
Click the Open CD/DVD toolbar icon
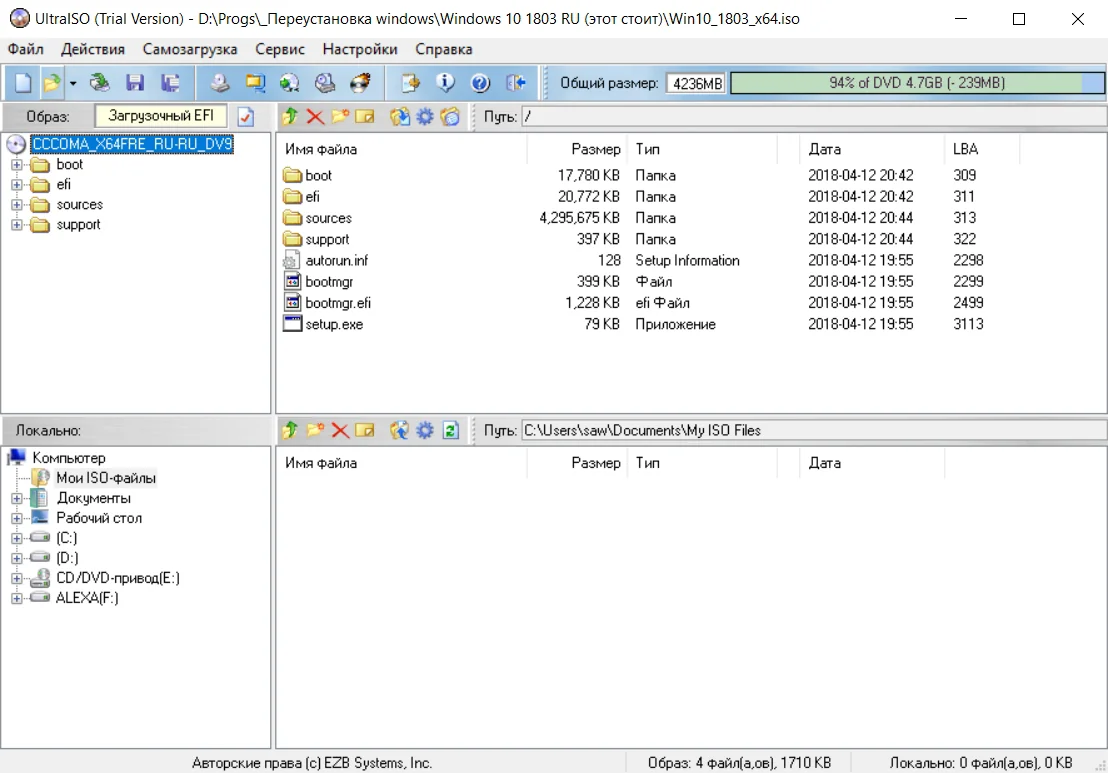[x=100, y=83]
